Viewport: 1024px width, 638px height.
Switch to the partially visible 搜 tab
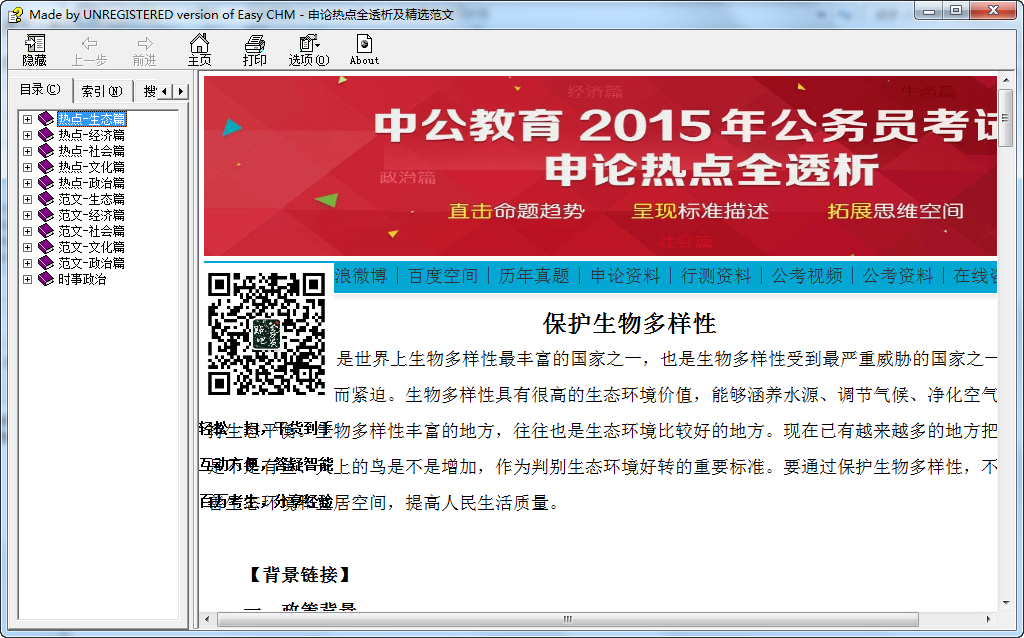point(148,91)
